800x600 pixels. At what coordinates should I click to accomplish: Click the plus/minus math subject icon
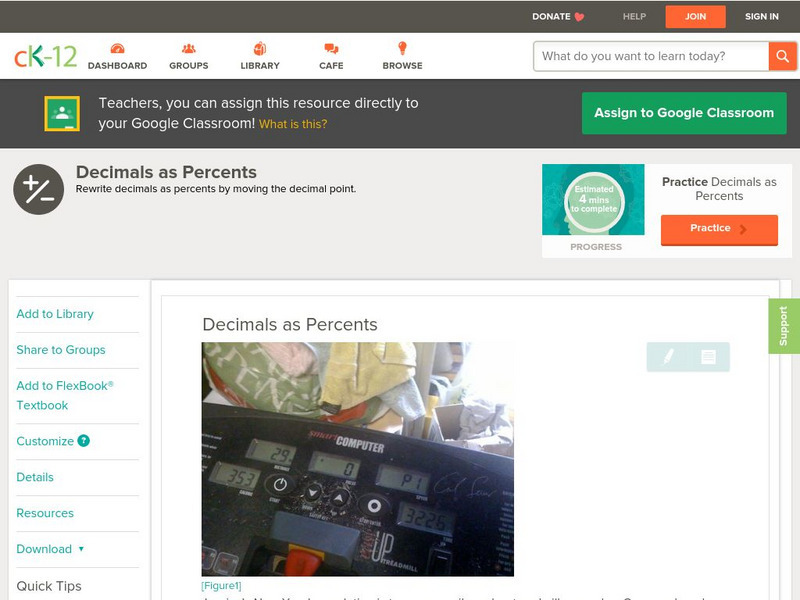(x=39, y=189)
